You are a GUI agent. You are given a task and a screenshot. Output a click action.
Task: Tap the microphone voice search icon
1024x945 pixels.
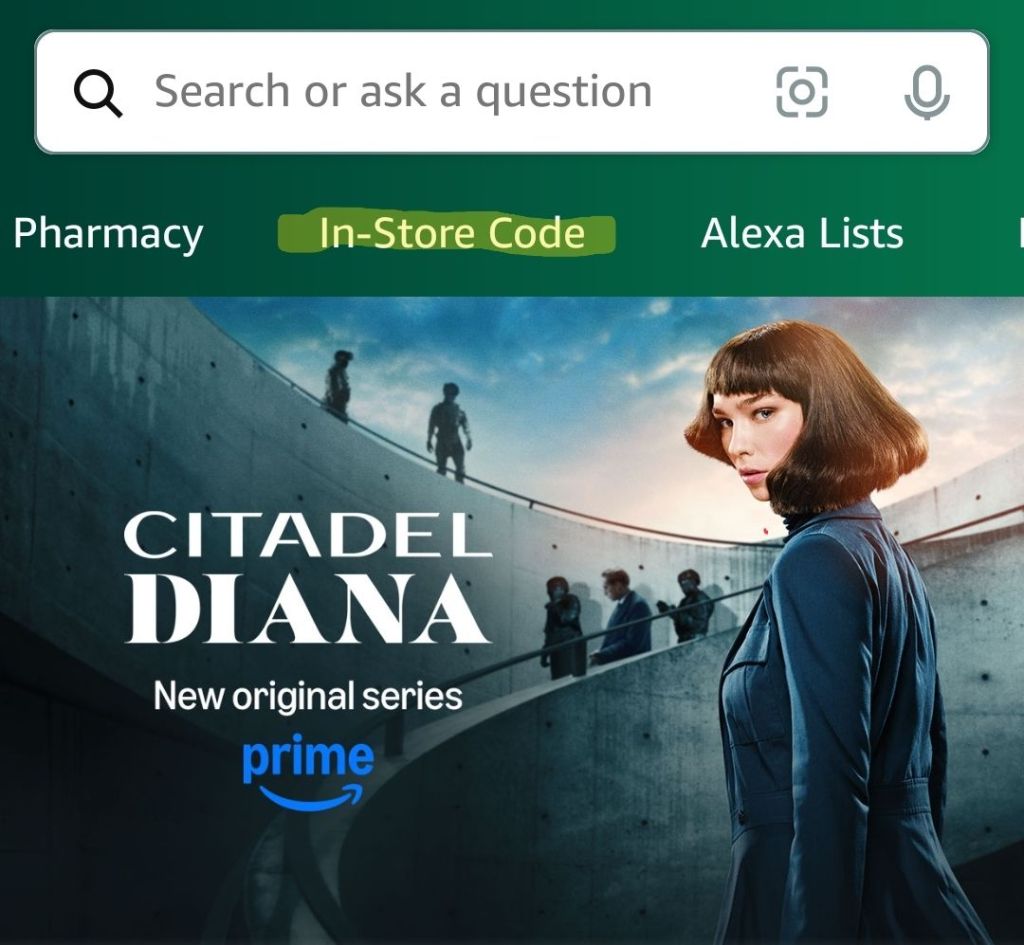927,93
